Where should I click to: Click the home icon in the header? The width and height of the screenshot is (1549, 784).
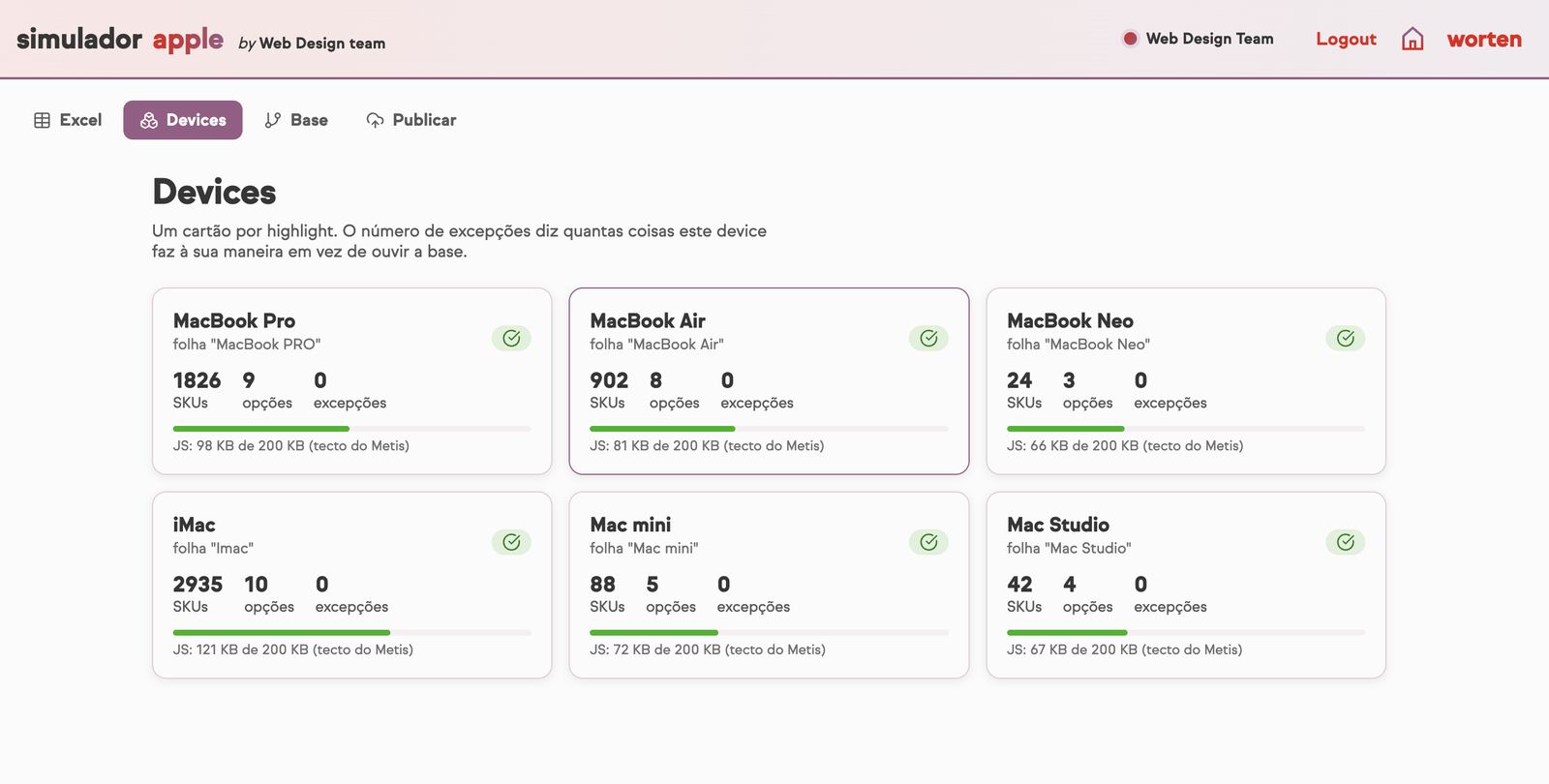point(1412,39)
